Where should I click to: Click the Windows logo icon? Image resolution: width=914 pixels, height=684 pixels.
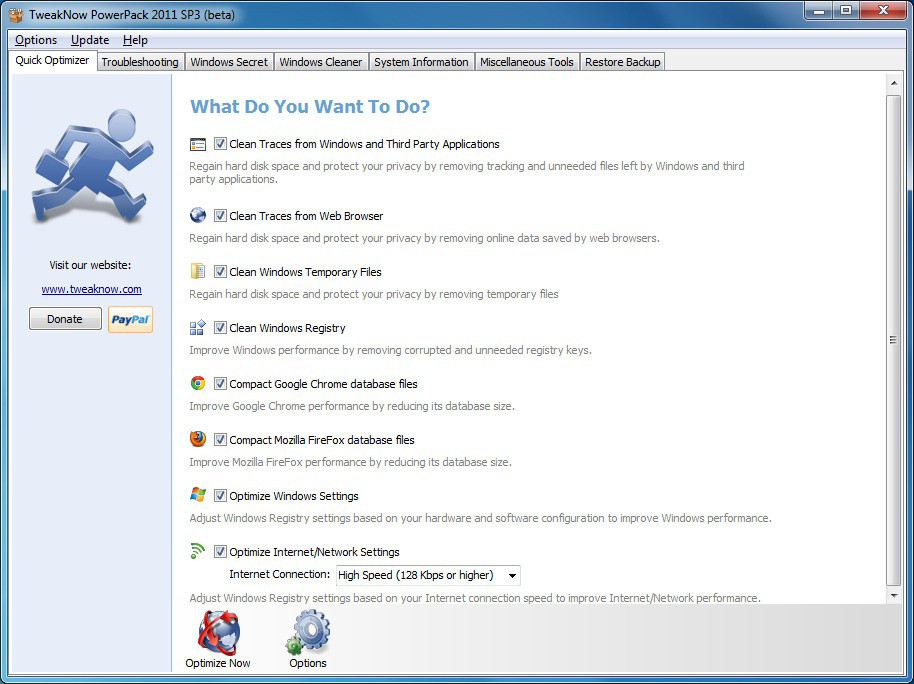[198, 495]
